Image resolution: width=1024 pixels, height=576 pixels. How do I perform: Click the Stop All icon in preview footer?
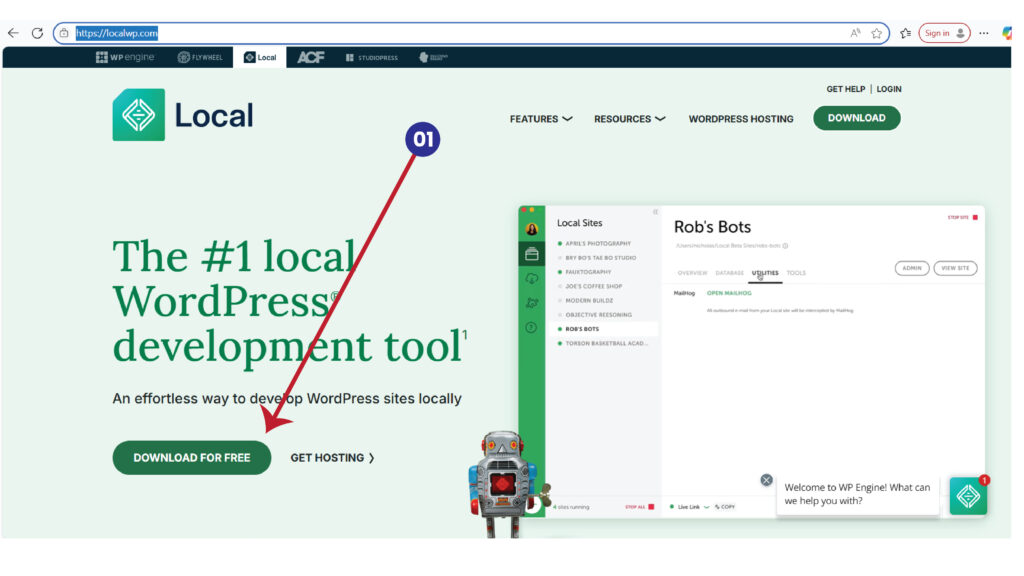click(651, 507)
